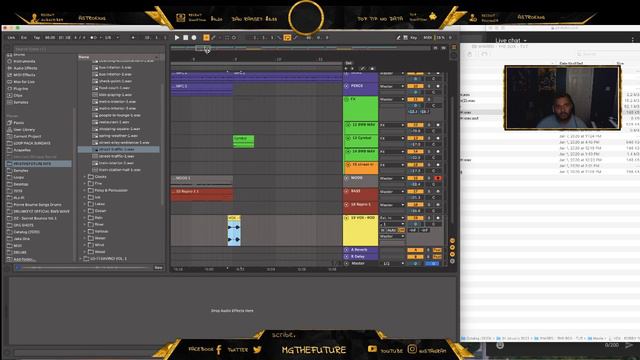640x360 pixels.
Task: Select spring-weather-1.wav sample file
Action: pyautogui.click(x=118, y=136)
